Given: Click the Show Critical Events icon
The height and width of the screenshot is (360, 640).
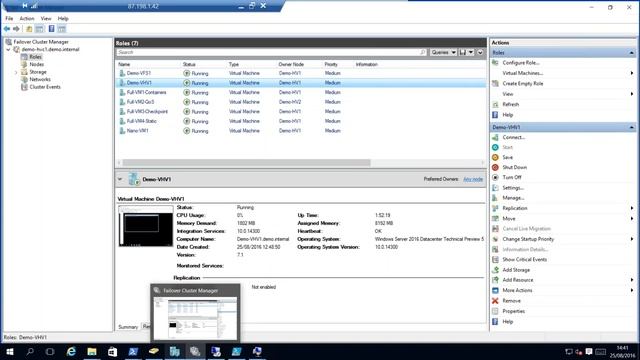Looking at the screenshot, I should tap(495, 260).
